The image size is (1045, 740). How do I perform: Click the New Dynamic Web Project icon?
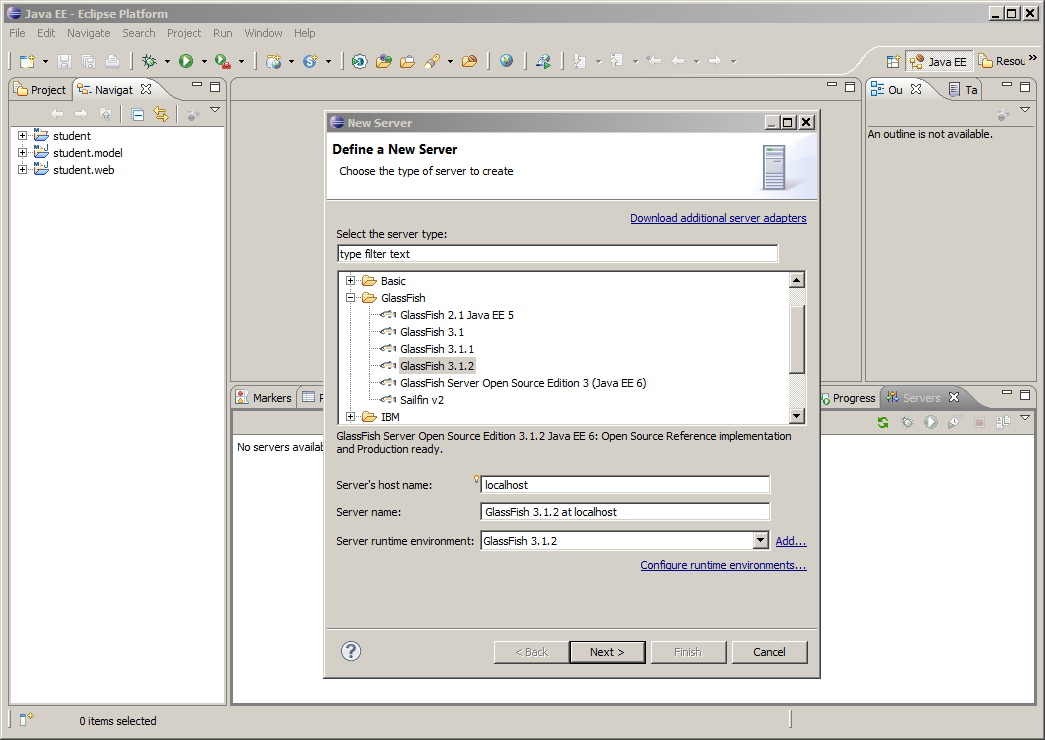coord(273,61)
